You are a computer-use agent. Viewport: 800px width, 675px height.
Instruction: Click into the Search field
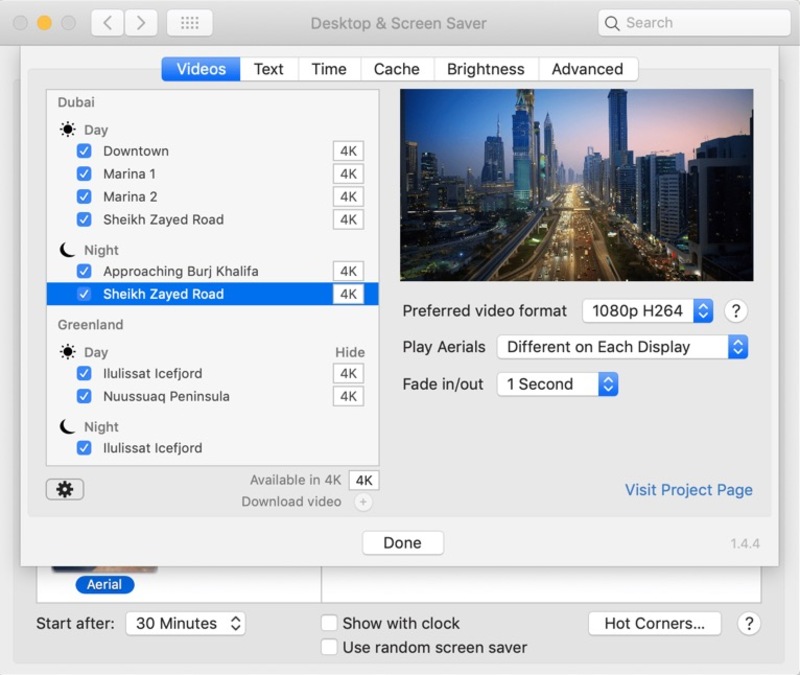694,23
